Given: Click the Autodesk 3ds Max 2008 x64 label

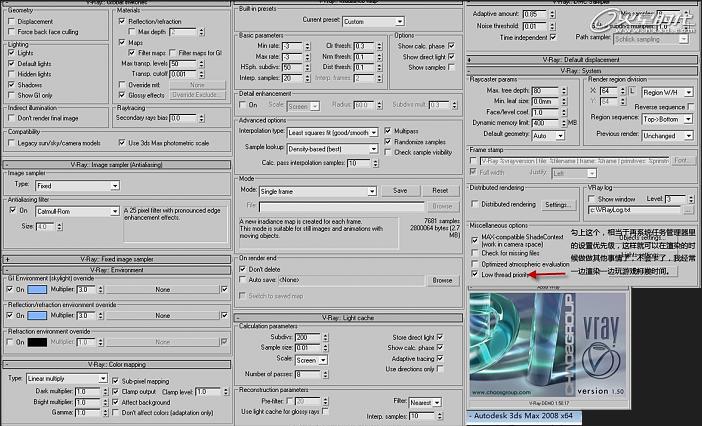Looking at the screenshot, I should pos(524,416).
